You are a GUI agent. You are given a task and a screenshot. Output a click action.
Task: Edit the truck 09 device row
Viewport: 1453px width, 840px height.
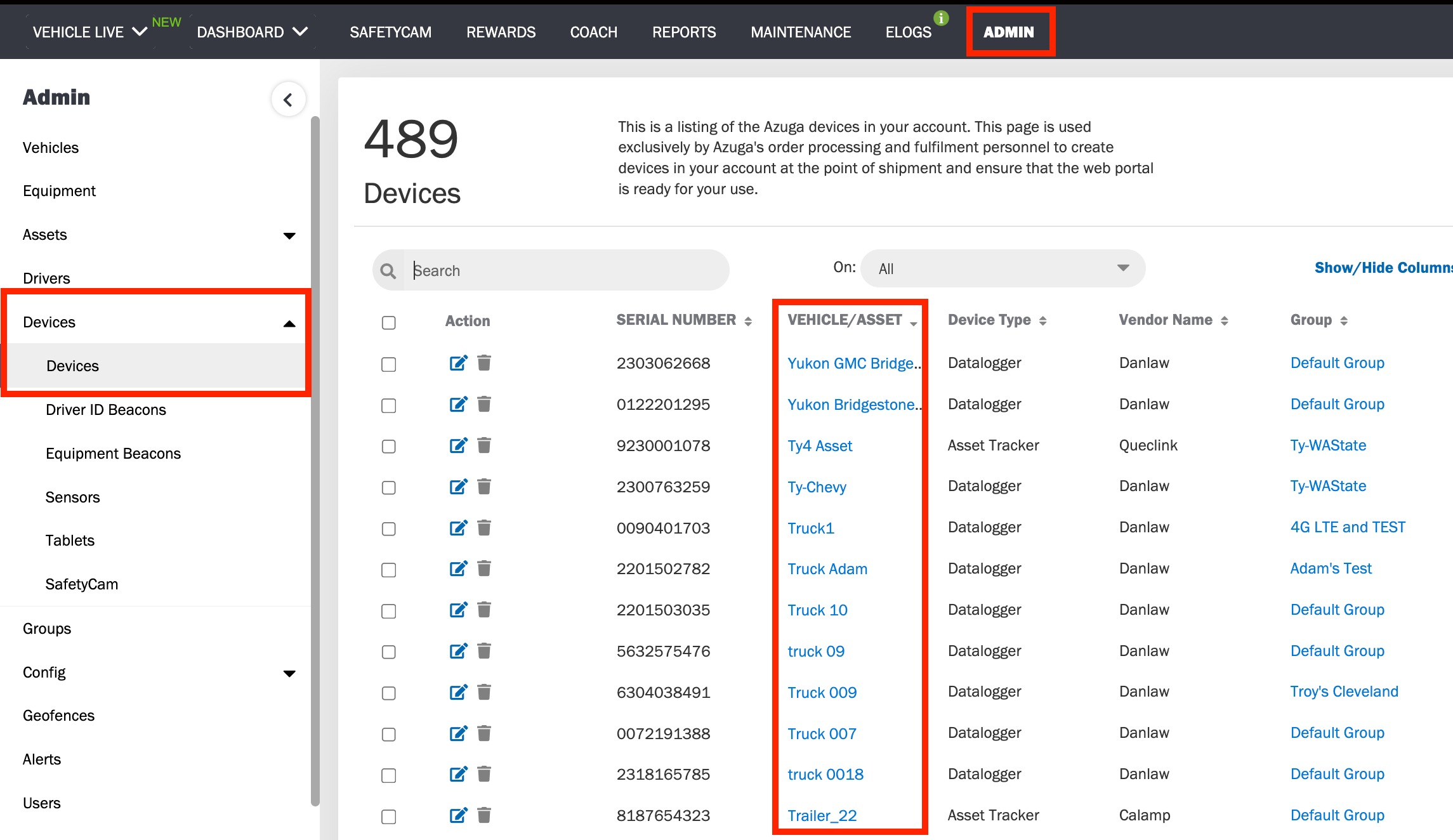[458, 651]
